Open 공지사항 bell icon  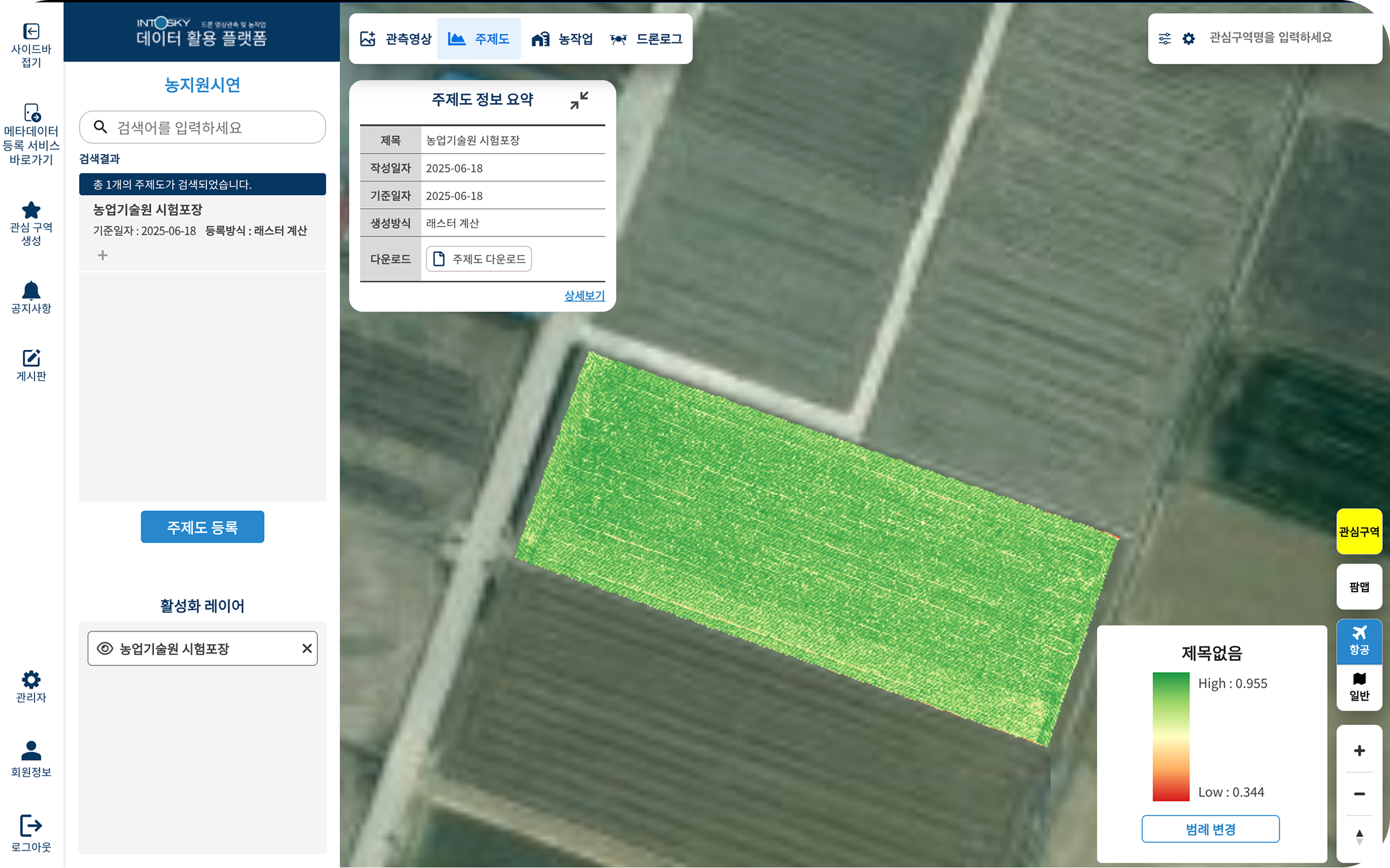[31, 291]
